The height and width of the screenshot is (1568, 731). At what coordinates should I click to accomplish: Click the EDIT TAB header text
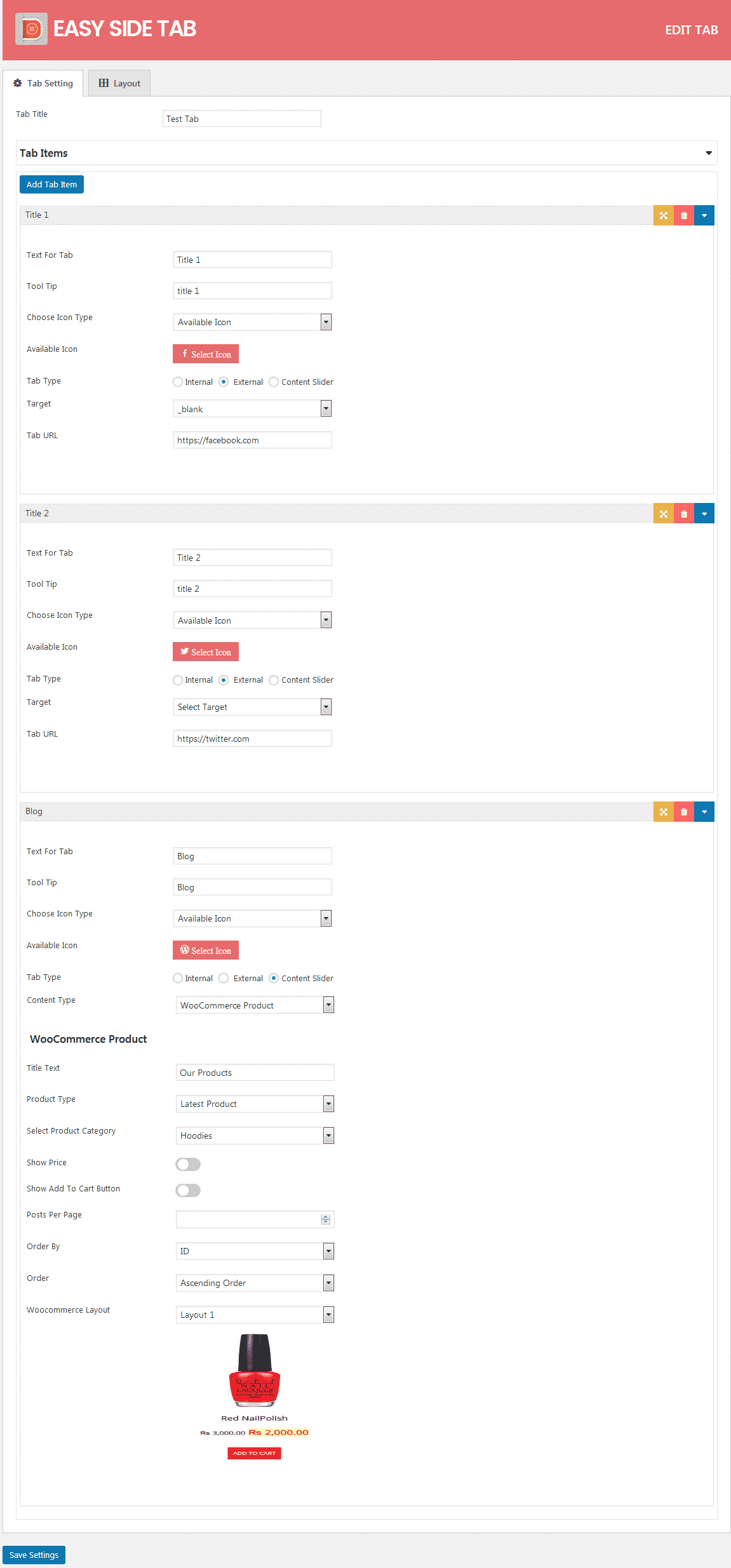coord(691,30)
